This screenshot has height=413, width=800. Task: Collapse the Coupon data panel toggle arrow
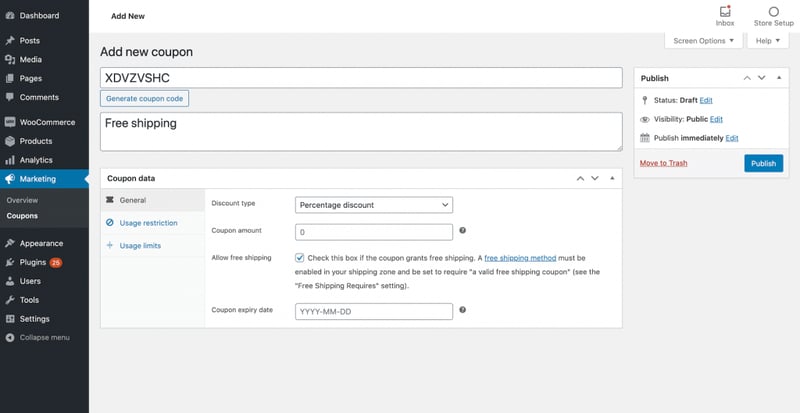click(612, 178)
